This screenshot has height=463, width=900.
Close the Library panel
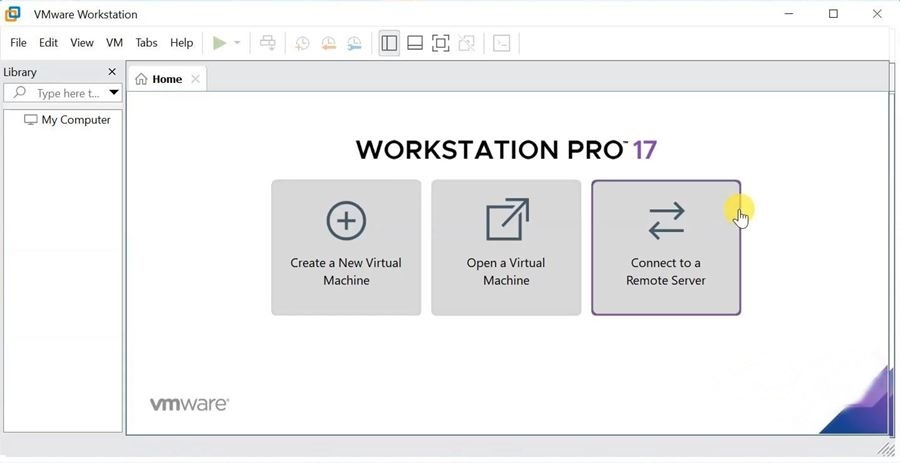pyautogui.click(x=112, y=72)
